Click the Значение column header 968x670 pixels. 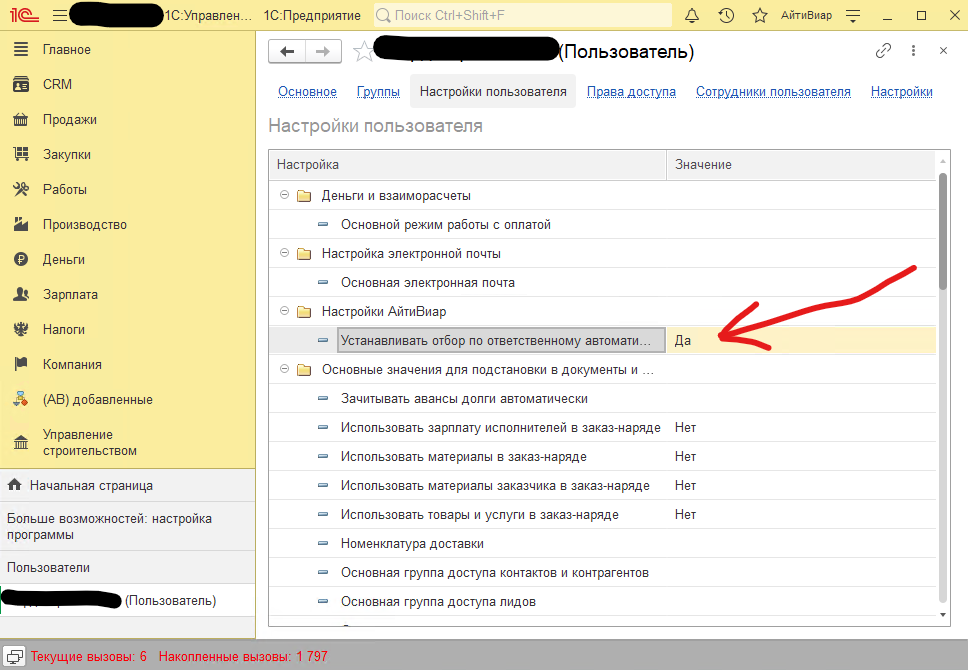(x=801, y=165)
